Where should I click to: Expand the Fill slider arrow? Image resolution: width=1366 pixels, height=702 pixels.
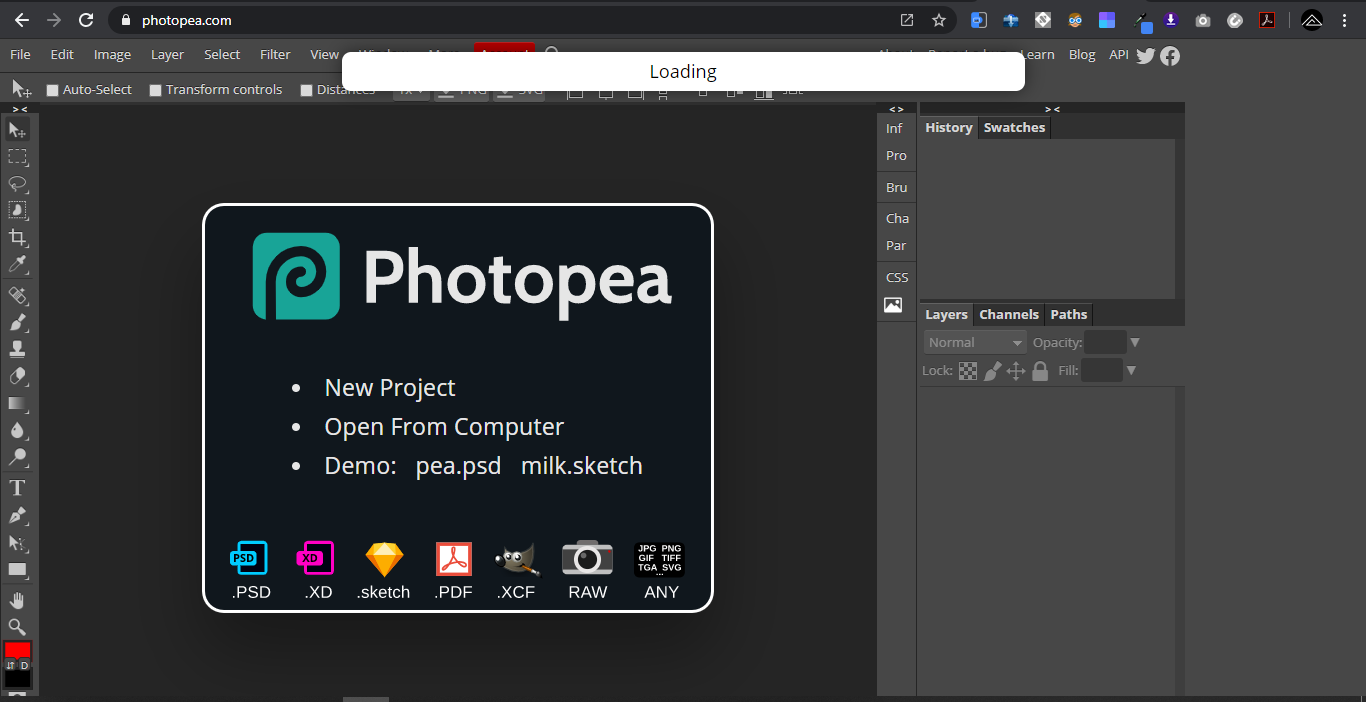tap(1131, 371)
